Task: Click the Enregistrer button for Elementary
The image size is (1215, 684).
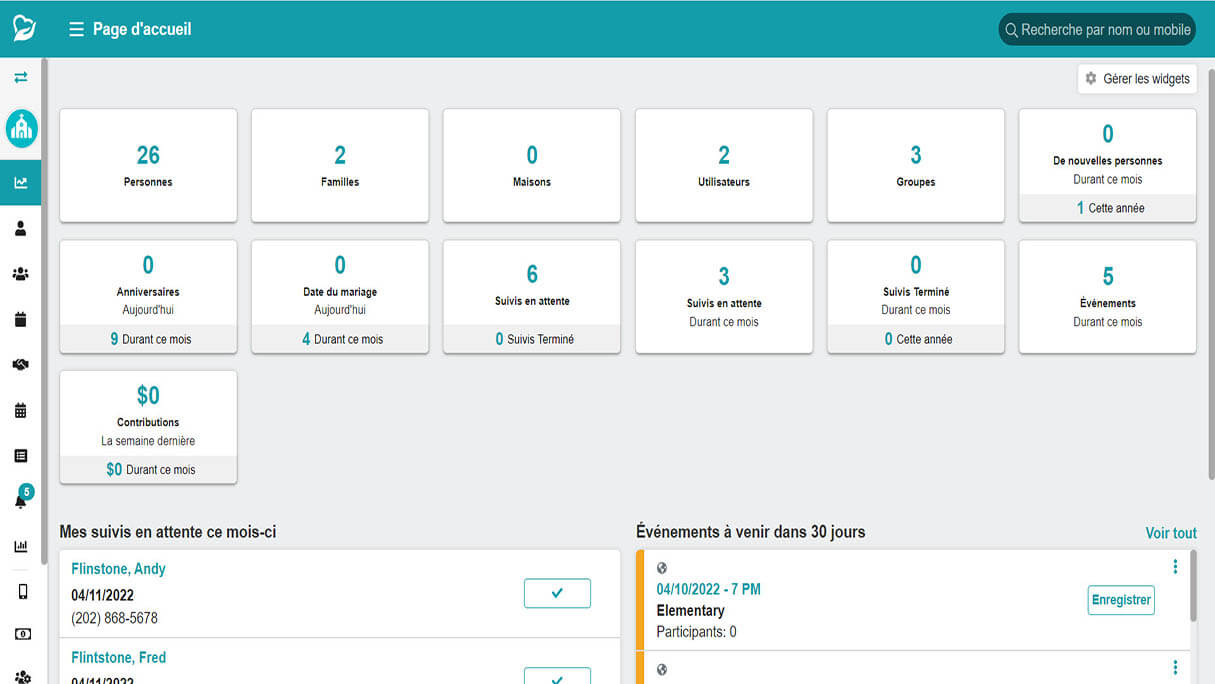Action: [x=1121, y=600]
